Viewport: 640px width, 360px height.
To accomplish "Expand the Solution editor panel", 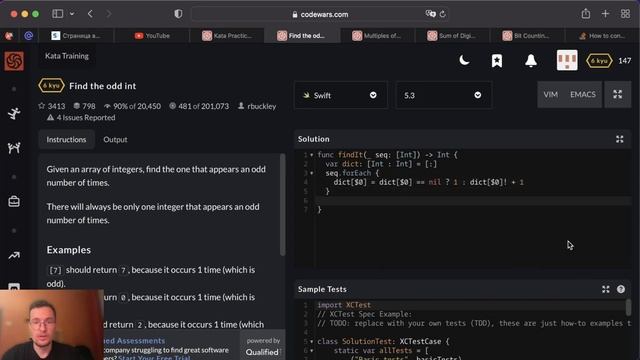I will [620, 139].
